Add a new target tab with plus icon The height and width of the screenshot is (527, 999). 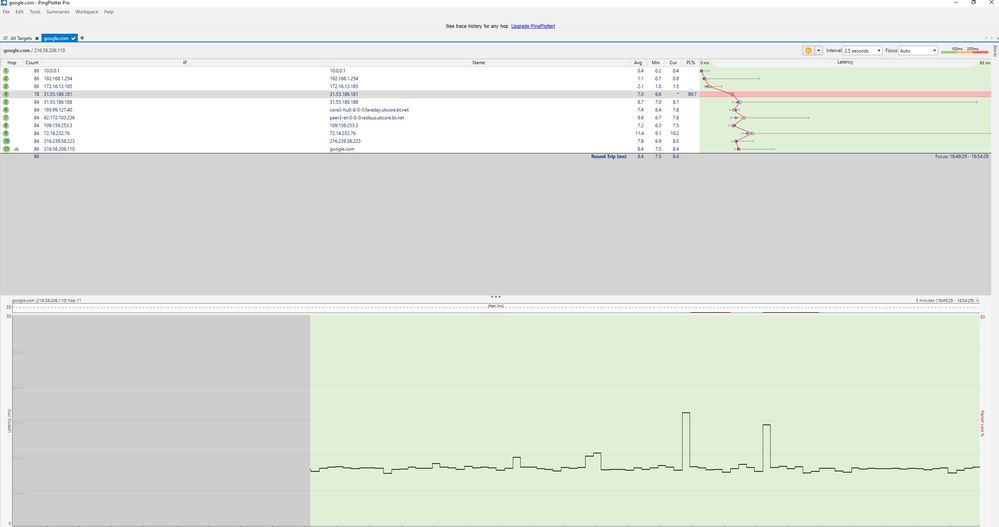[82, 37]
